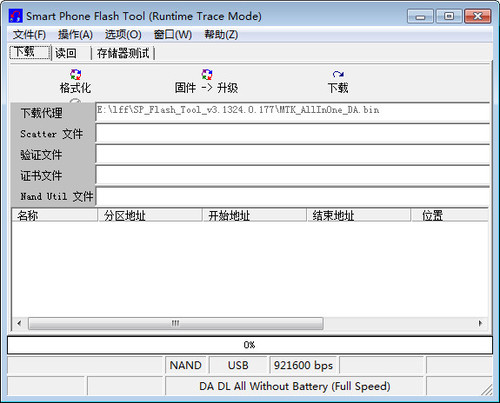
Task: Close the Smart Phone Flash Tool window
Action: [x=478, y=16]
